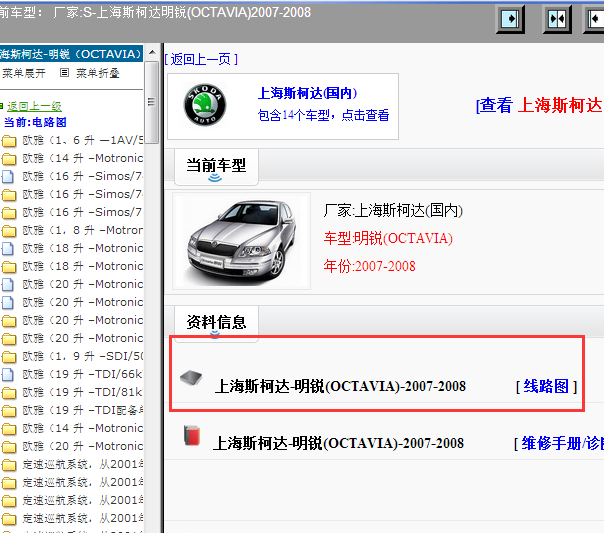Open the 线路图 link
This screenshot has height=533, width=604.
click(x=546, y=386)
